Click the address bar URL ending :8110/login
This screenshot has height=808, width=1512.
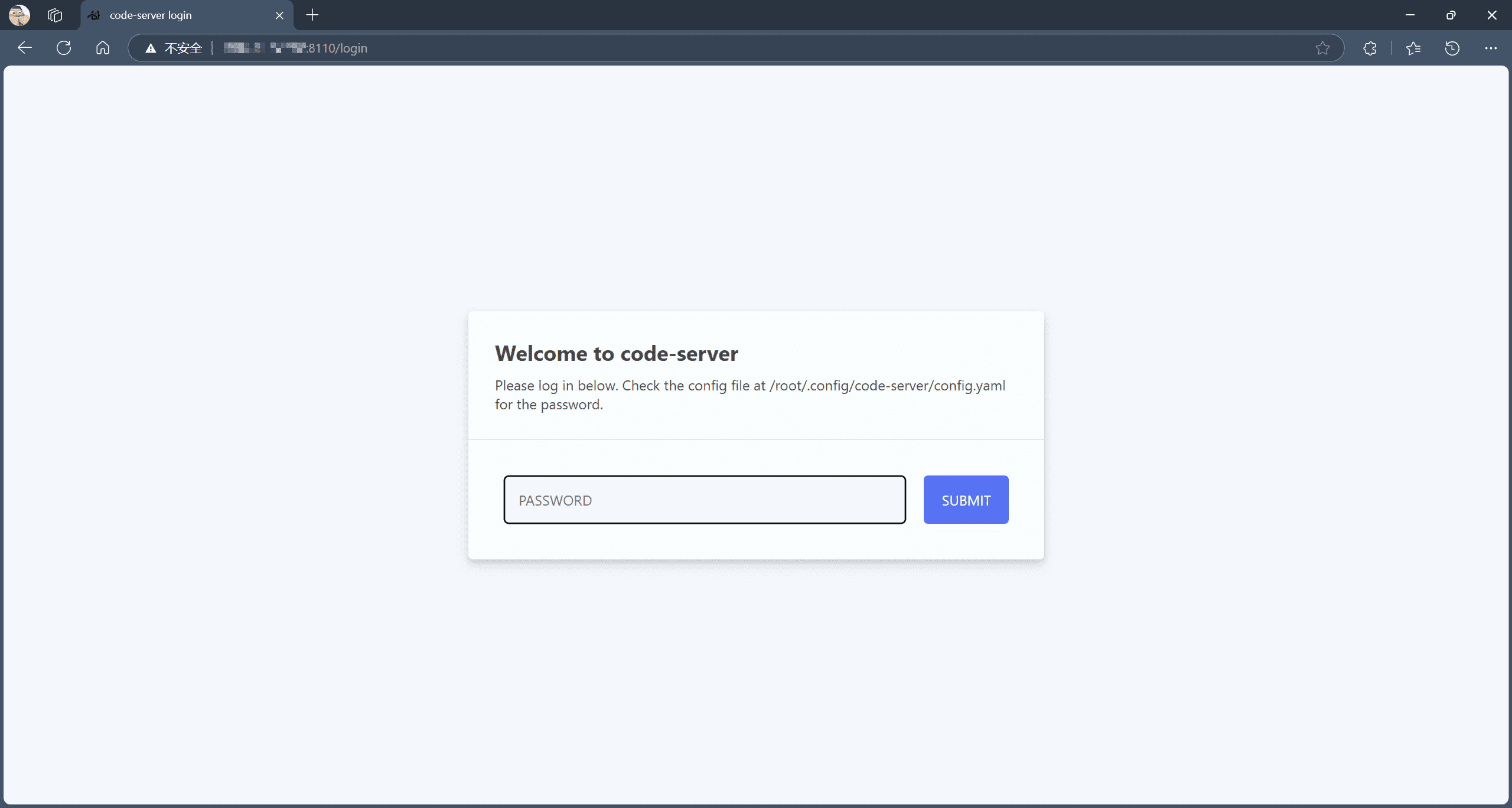(x=295, y=48)
